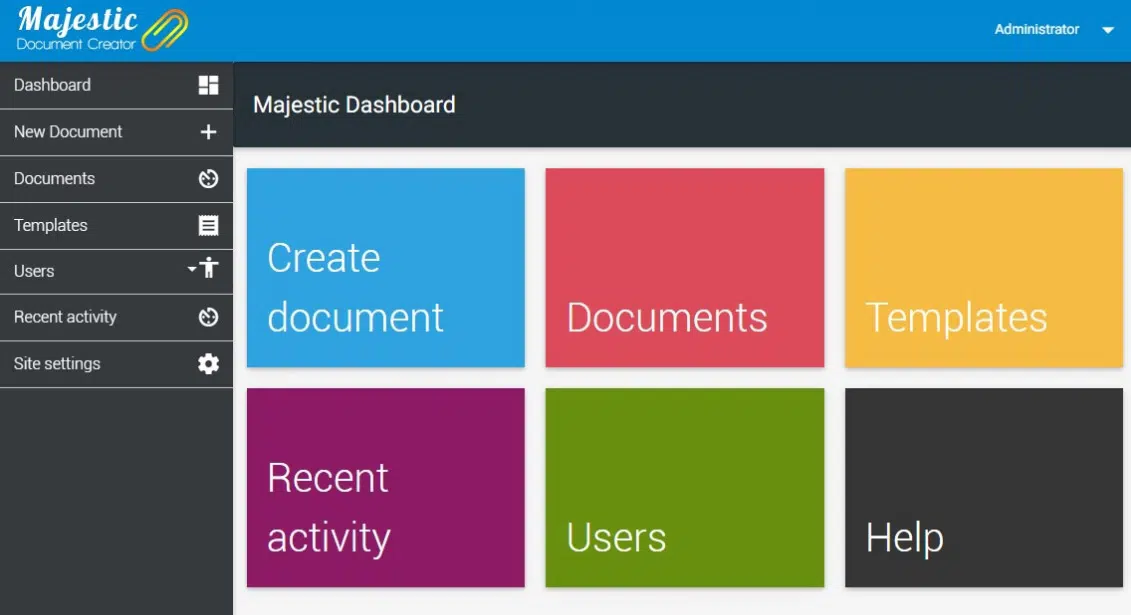Open the green Users tile
This screenshot has width=1131, height=615.
click(x=684, y=487)
